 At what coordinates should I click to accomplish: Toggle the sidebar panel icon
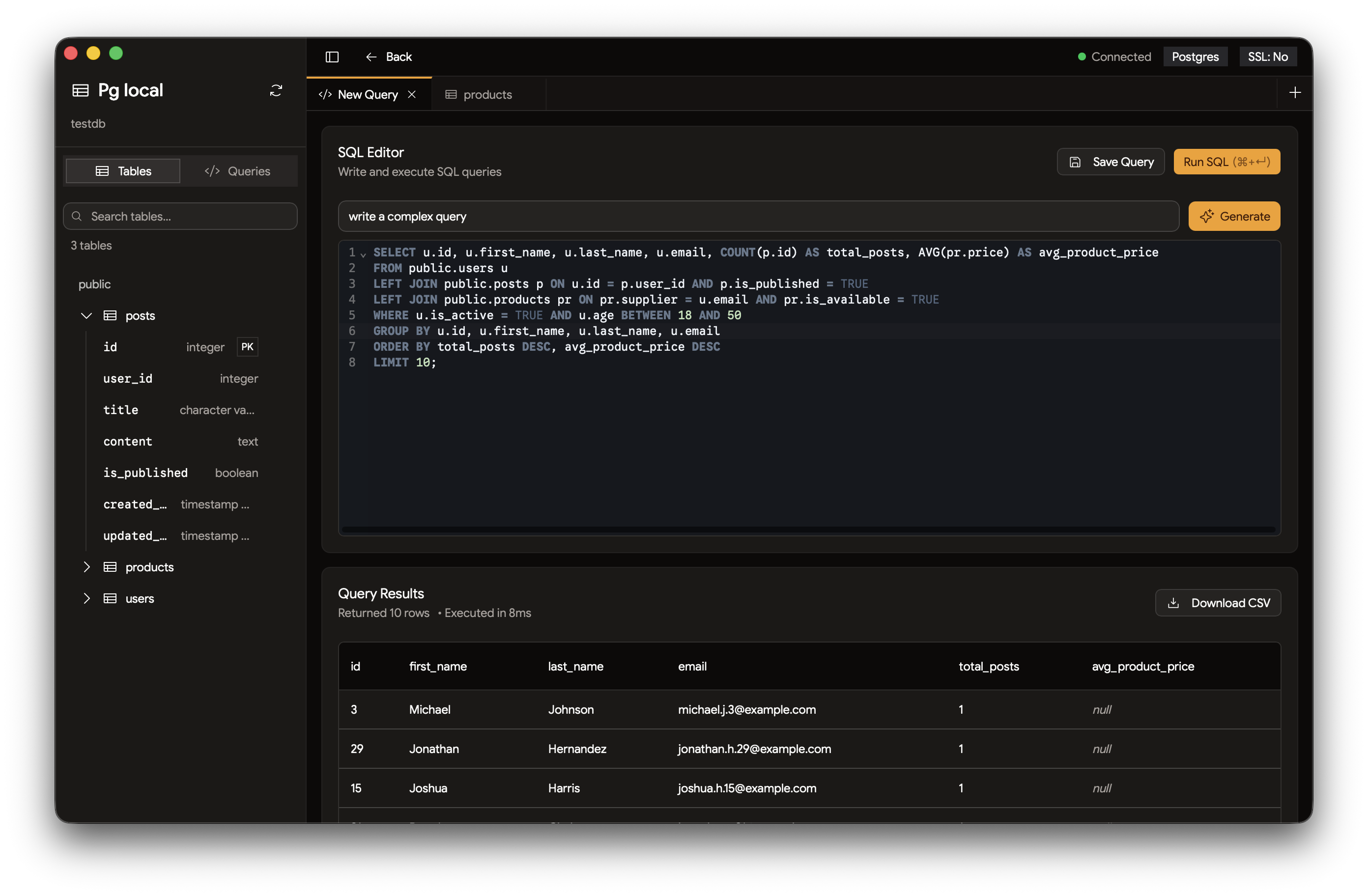tap(332, 57)
